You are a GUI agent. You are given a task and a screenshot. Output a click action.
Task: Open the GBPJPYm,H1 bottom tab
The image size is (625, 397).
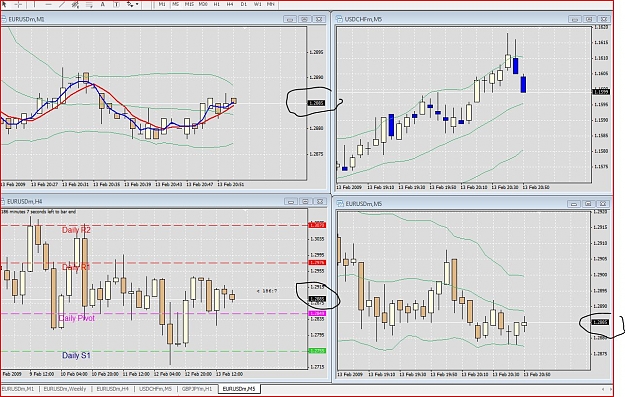click(197, 389)
